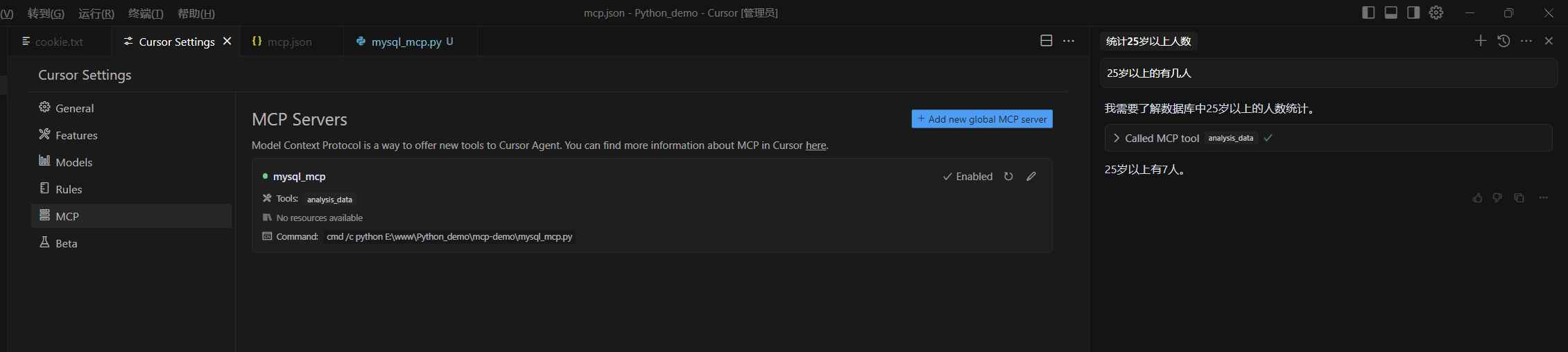The image size is (1568, 352).
Task: Start a new chat with plus icon
Action: 1481,41
